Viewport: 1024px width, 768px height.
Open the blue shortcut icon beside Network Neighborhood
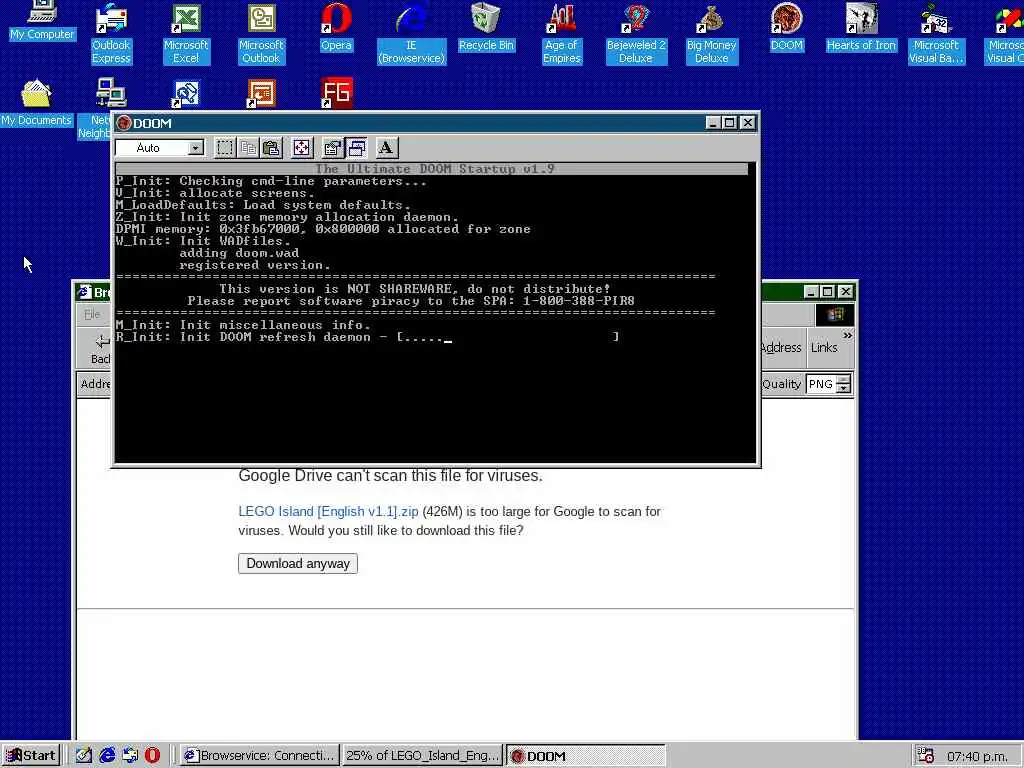coord(186,93)
